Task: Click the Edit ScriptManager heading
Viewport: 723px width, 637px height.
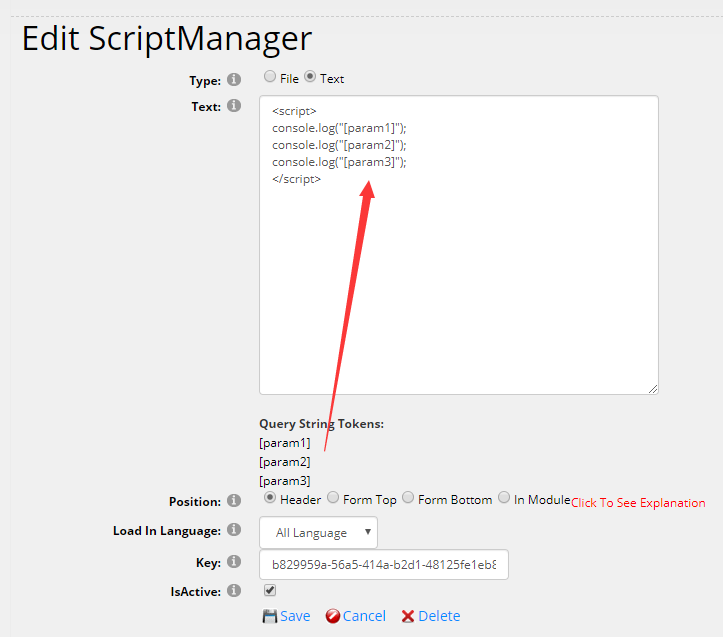Action: (x=167, y=39)
